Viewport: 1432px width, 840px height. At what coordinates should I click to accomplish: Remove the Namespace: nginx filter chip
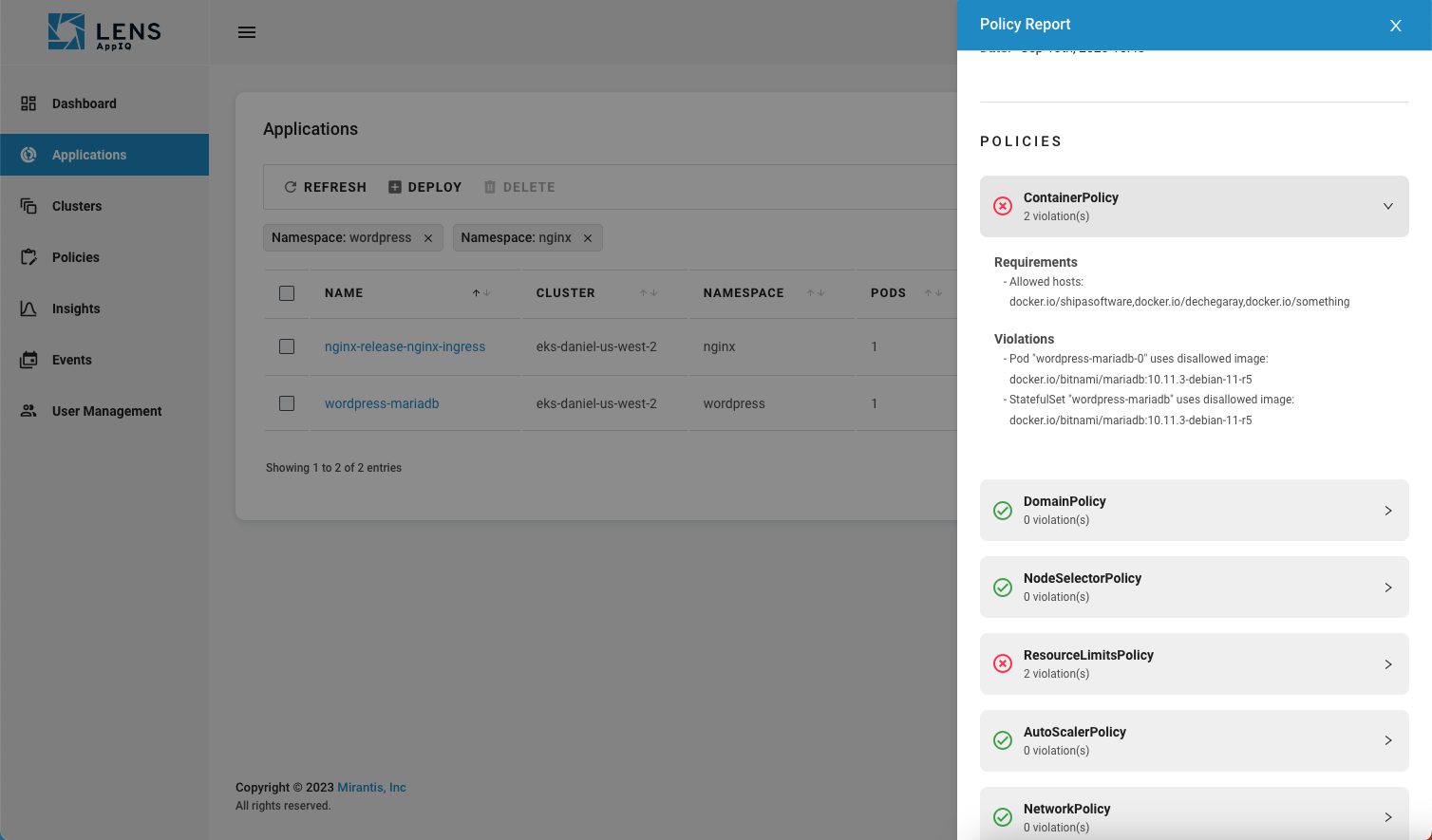point(588,238)
